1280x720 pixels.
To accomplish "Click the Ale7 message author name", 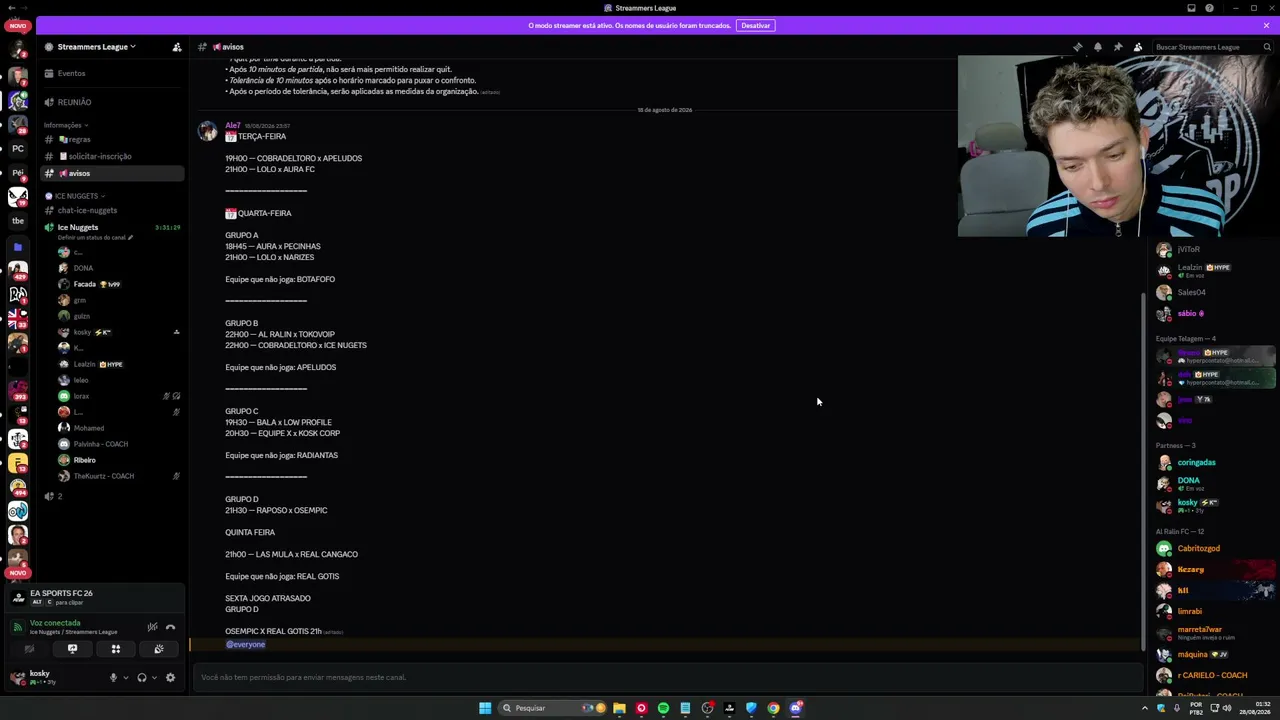I will 232,125.
